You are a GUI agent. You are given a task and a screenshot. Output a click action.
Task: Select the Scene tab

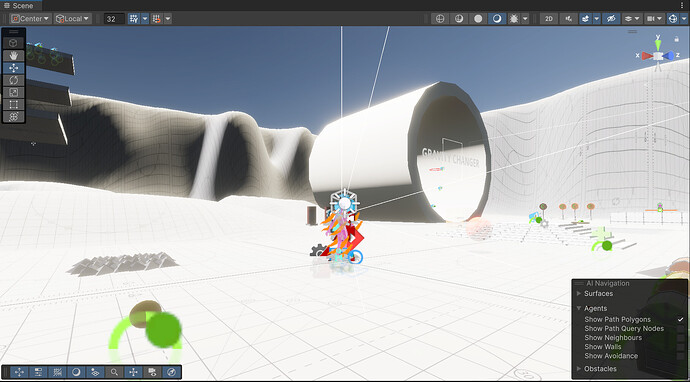coord(20,5)
